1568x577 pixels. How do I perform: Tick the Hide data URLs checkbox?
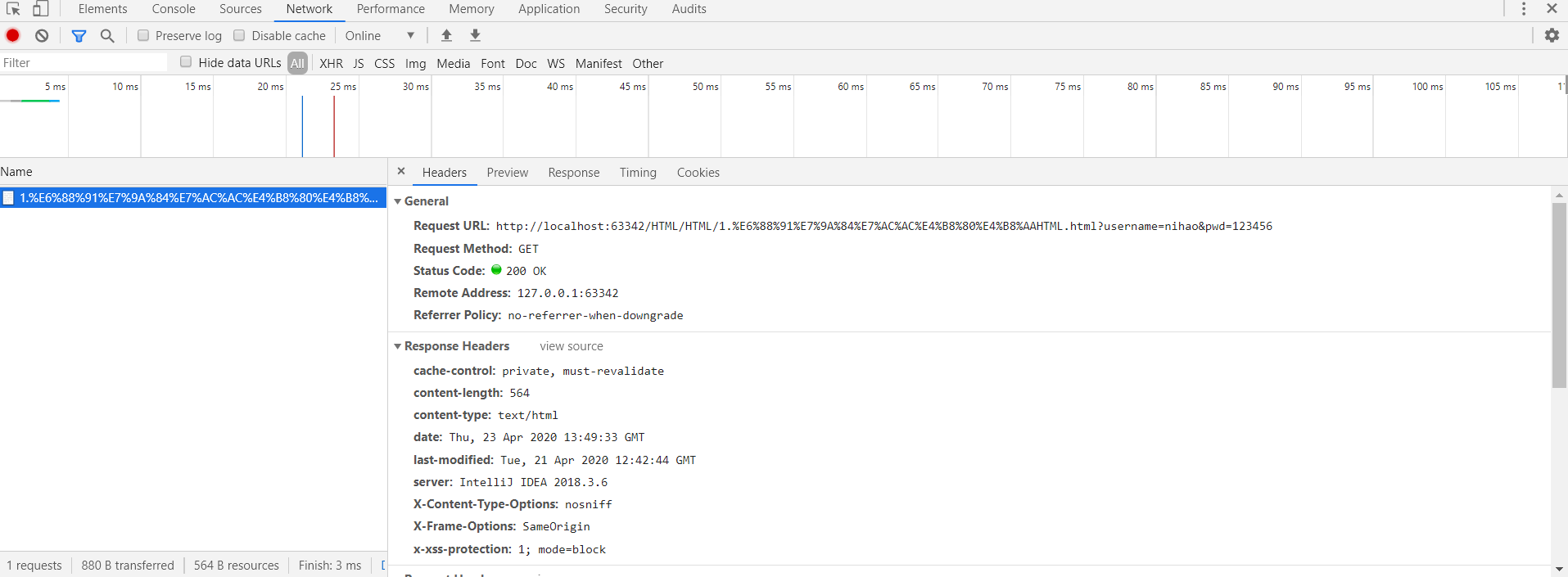click(186, 62)
